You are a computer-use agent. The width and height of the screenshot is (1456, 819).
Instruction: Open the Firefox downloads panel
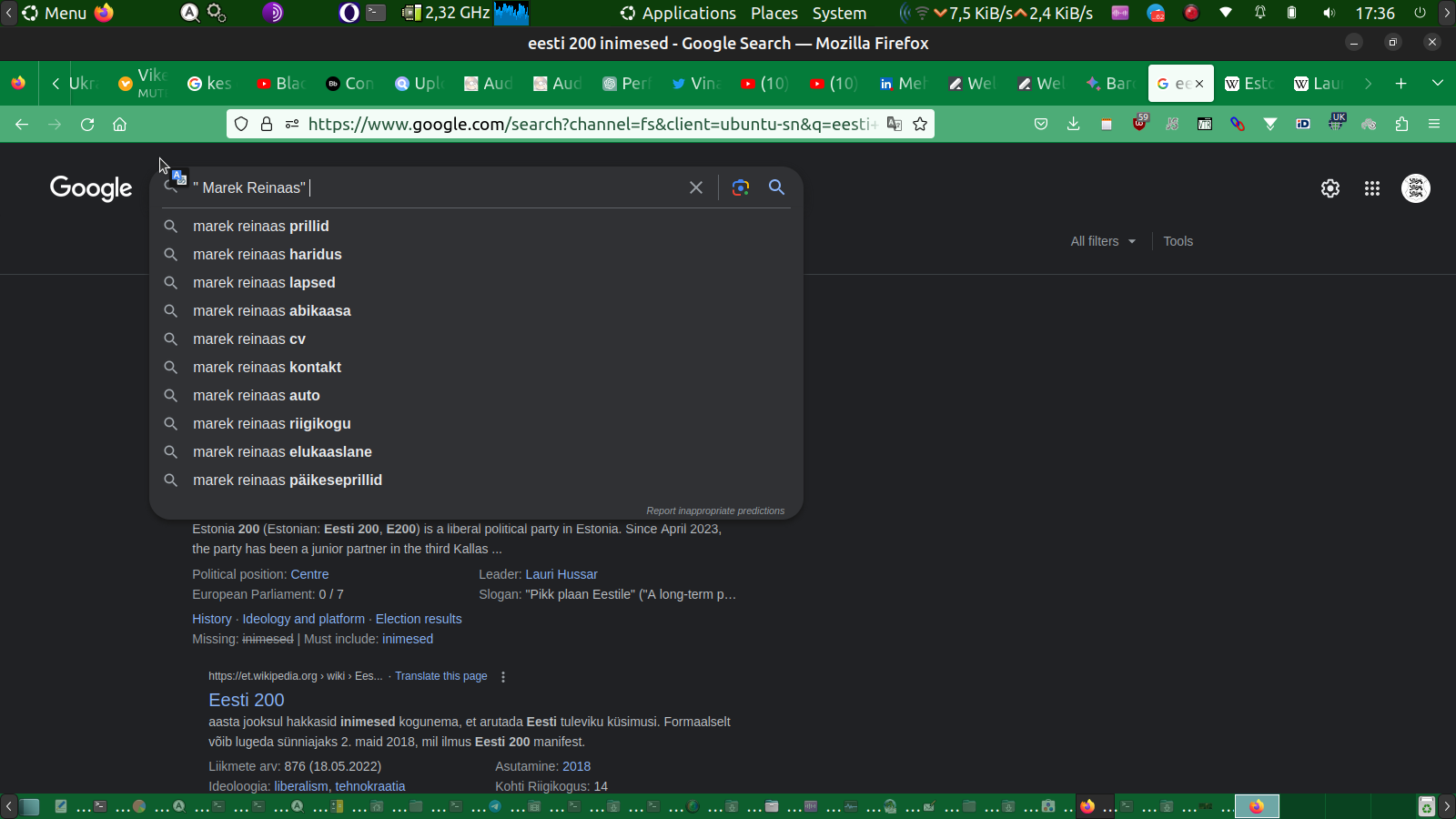click(x=1074, y=125)
